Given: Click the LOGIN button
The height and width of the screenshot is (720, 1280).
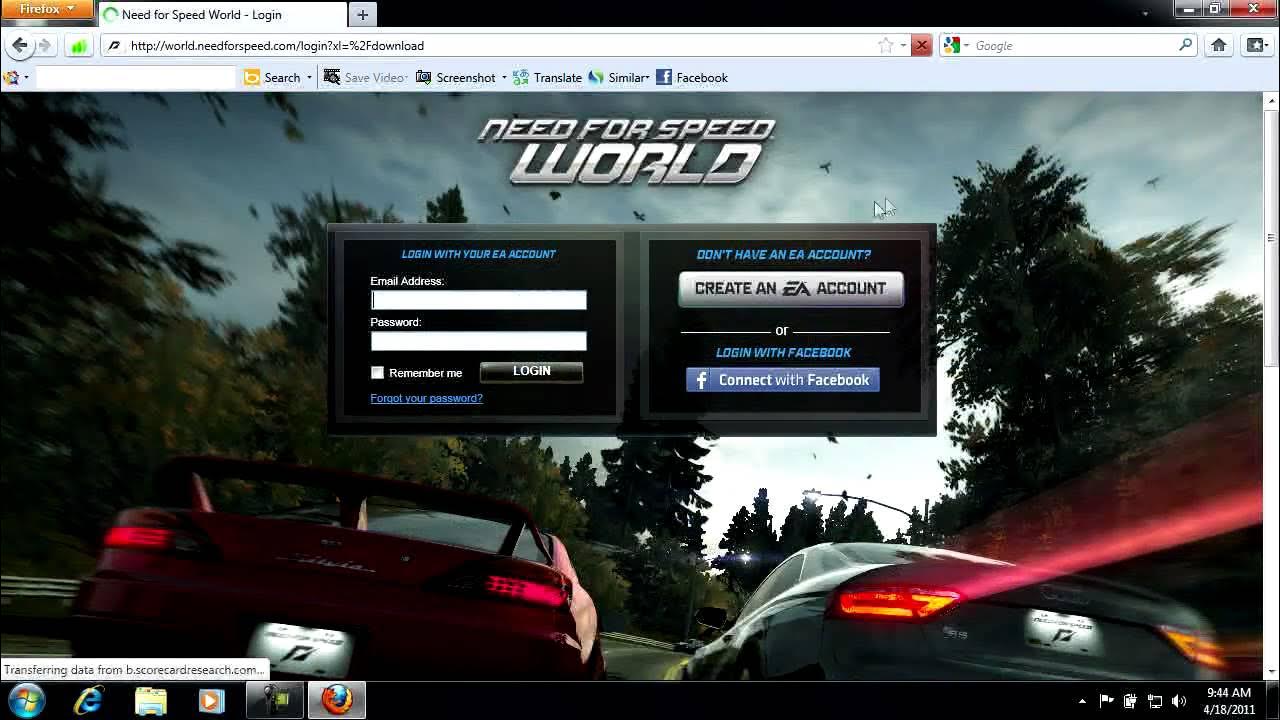Looking at the screenshot, I should point(531,371).
